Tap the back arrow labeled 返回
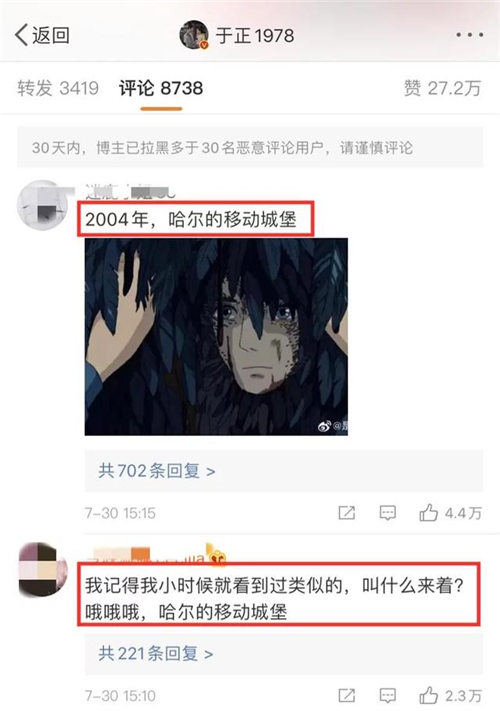 coord(42,35)
